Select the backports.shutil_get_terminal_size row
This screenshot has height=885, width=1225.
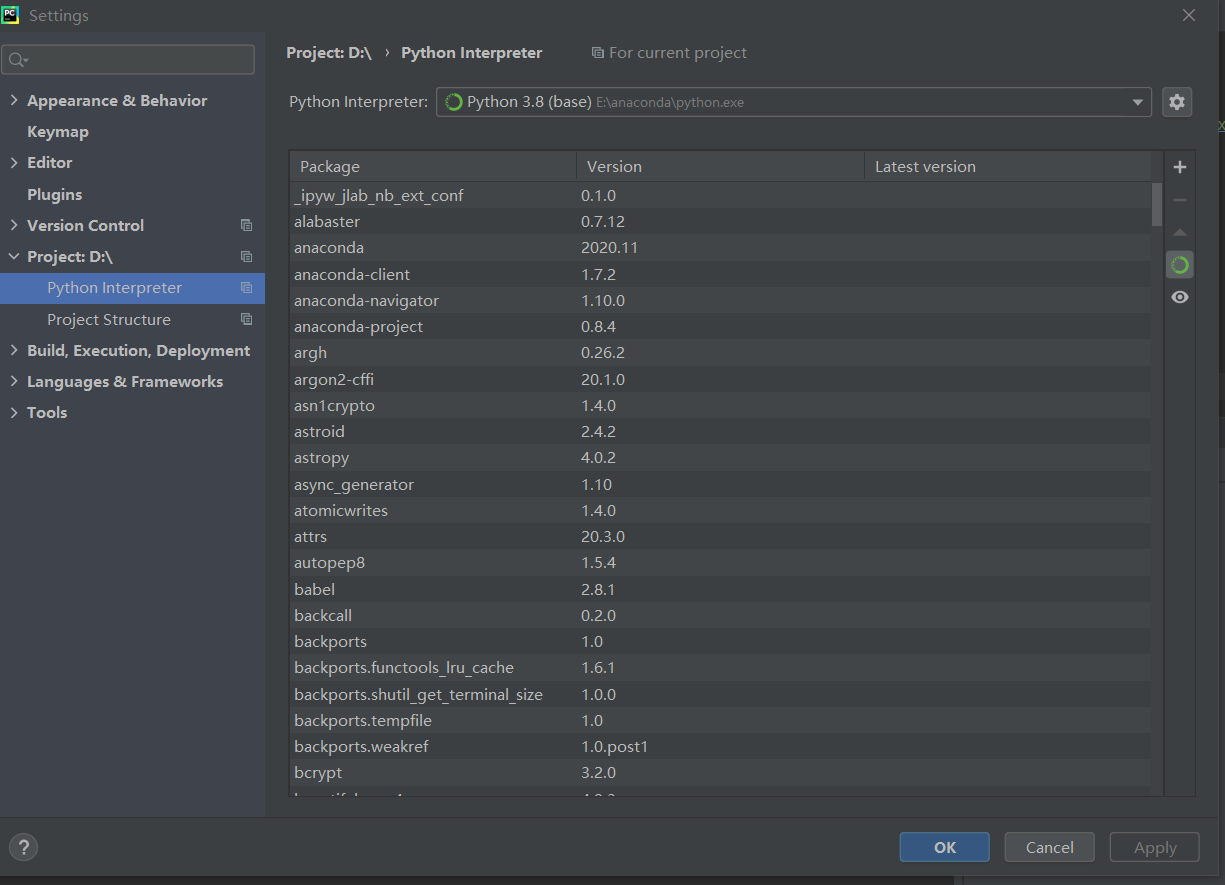click(x=720, y=694)
